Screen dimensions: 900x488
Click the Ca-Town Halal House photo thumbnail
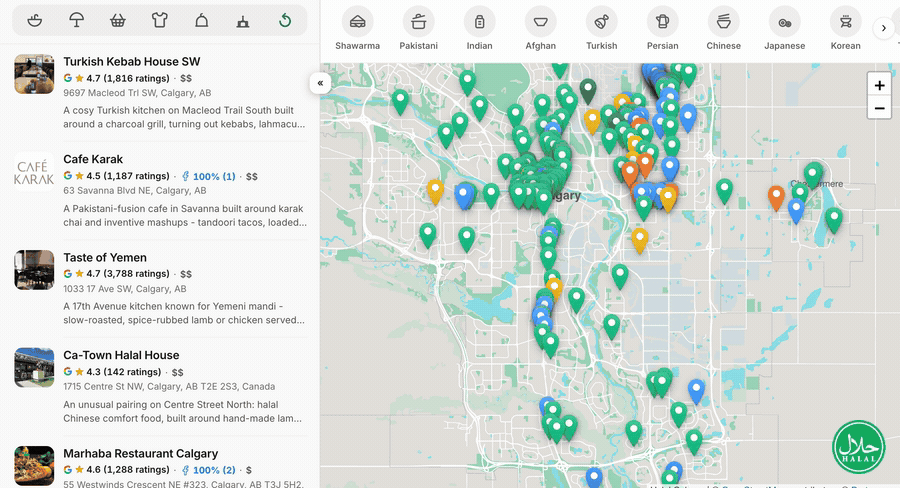pyautogui.click(x=34, y=367)
